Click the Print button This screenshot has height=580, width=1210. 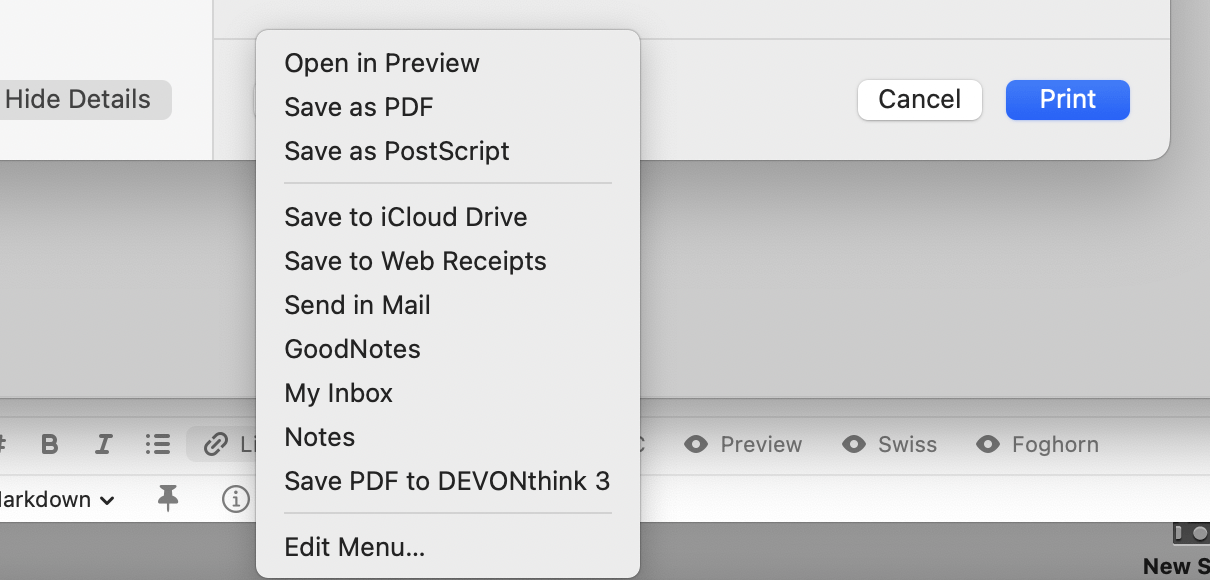pos(1067,99)
